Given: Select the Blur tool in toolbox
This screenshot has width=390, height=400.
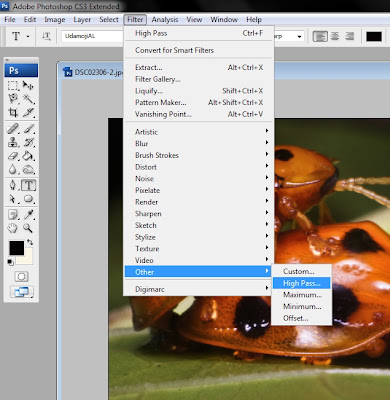Looking at the screenshot, I should (13, 170).
